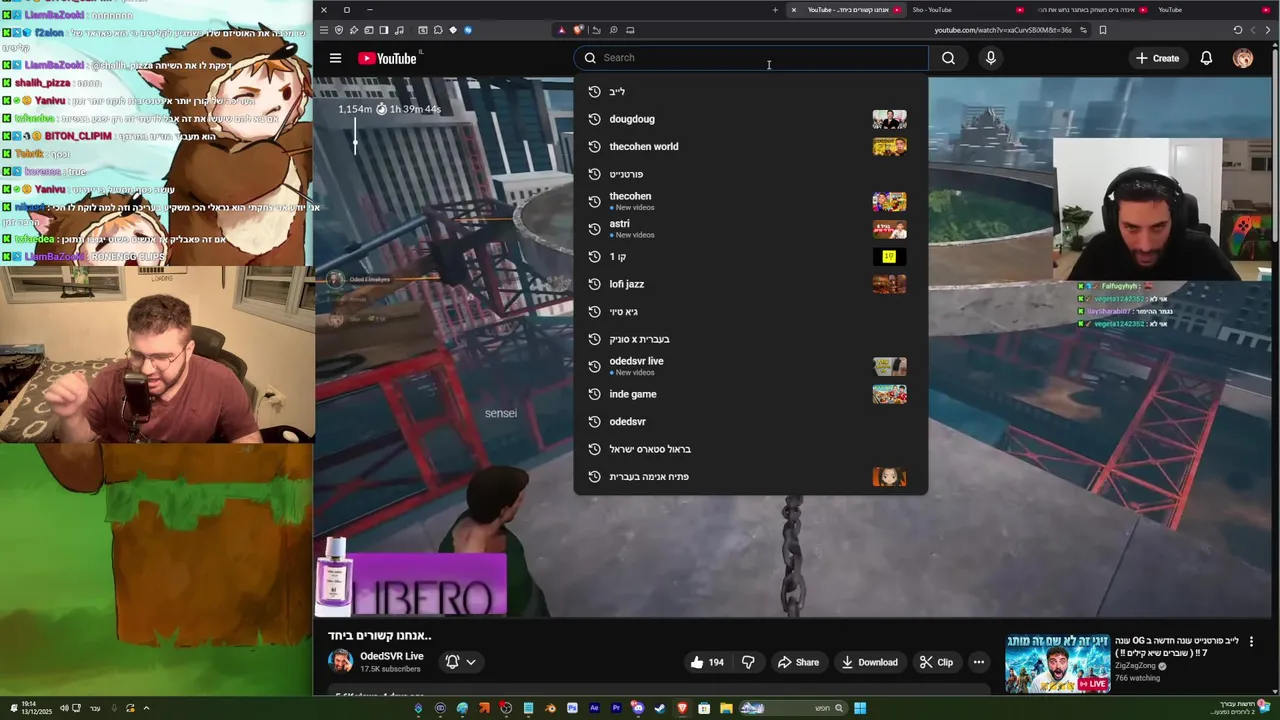The width and height of the screenshot is (1280, 720).
Task: Click the browser address bar URL
Action: click(x=1003, y=30)
